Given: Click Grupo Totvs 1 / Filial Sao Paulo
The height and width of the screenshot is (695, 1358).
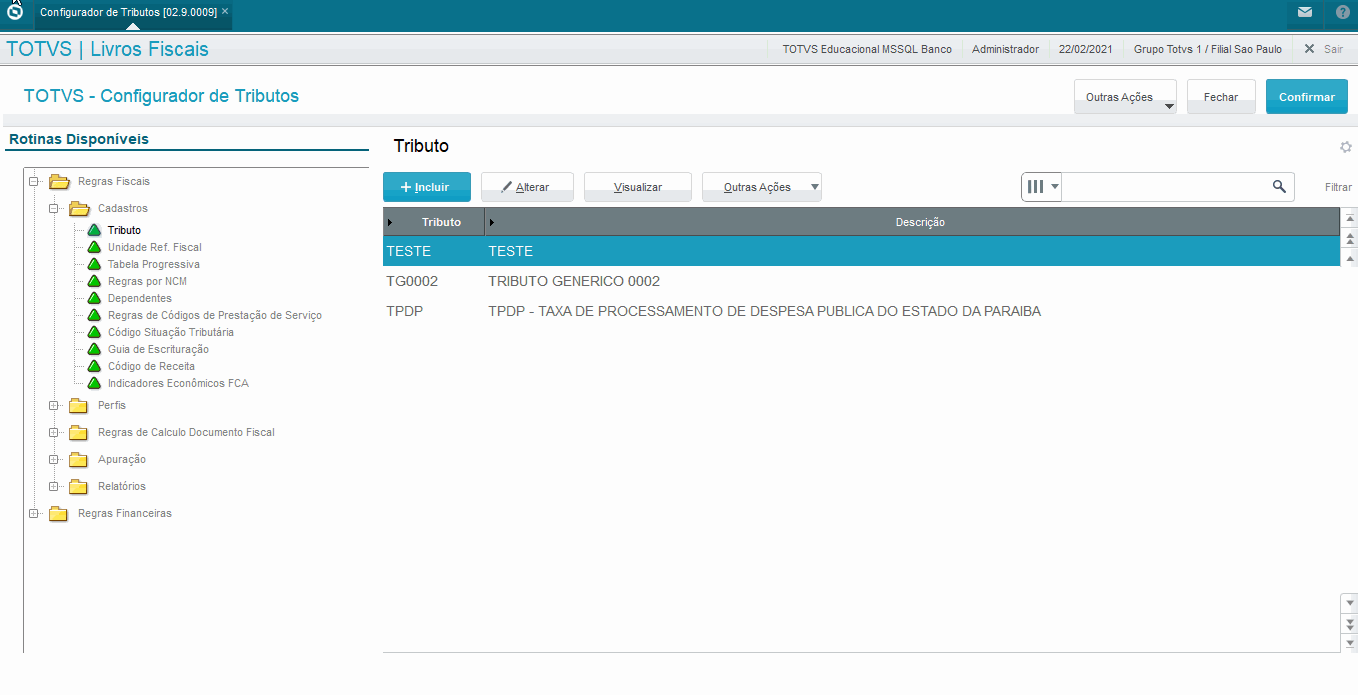Looking at the screenshot, I should pyautogui.click(x=1208, y=49).
